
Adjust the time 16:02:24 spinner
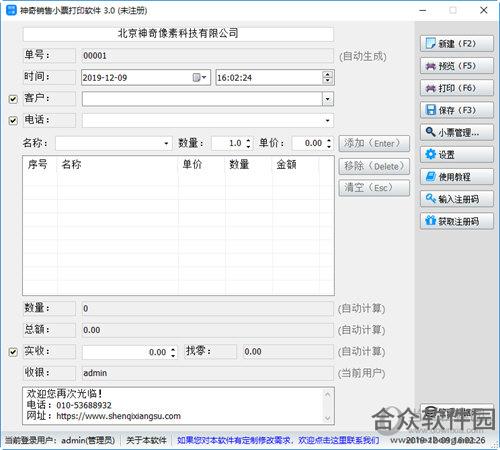coord(328,78)
